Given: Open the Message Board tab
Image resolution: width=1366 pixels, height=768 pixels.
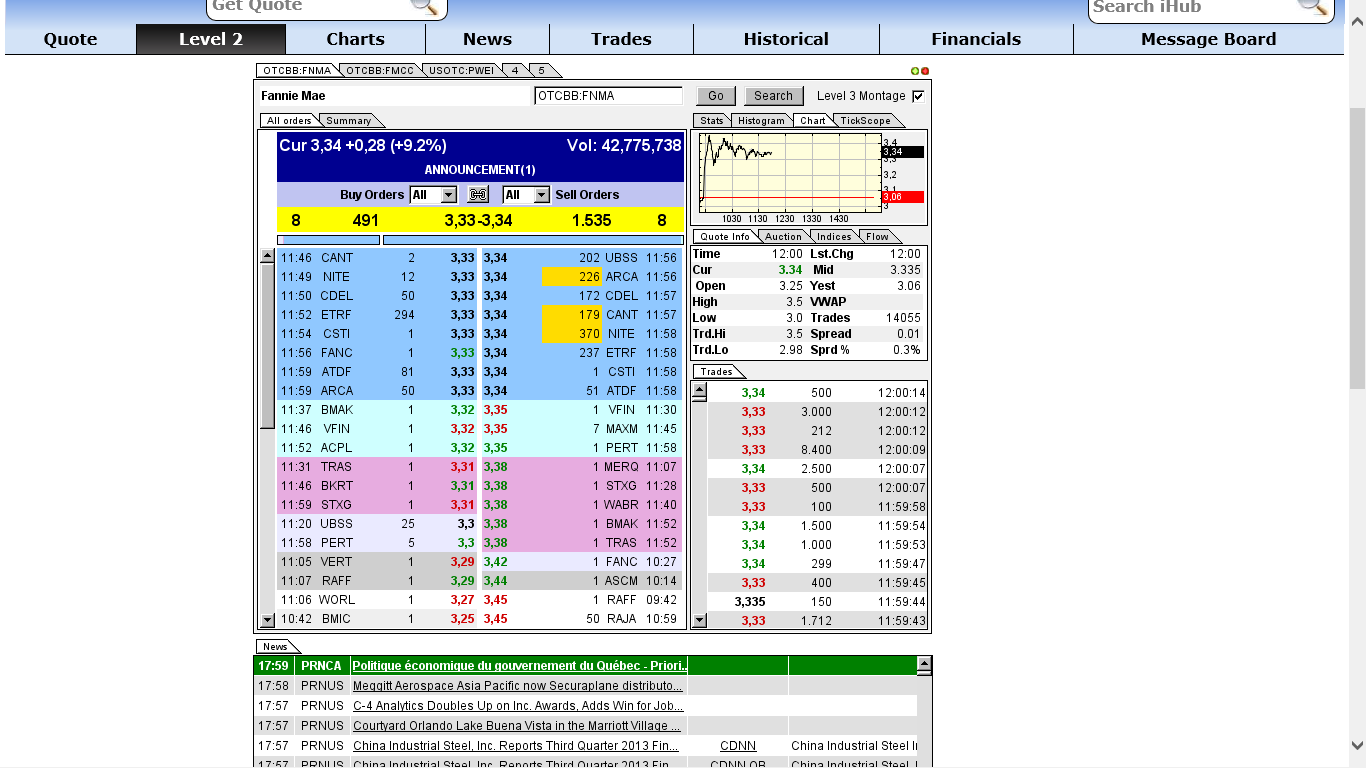Looking at the screenshot, I should coord(1208,39).
